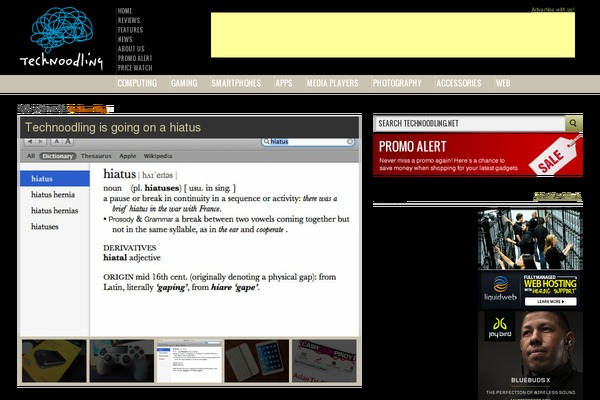This screenshot has width=600, height=400.
Task: Open the 'Technoodling is going on a hiatus' headline
Action: [x=113, y=127]
